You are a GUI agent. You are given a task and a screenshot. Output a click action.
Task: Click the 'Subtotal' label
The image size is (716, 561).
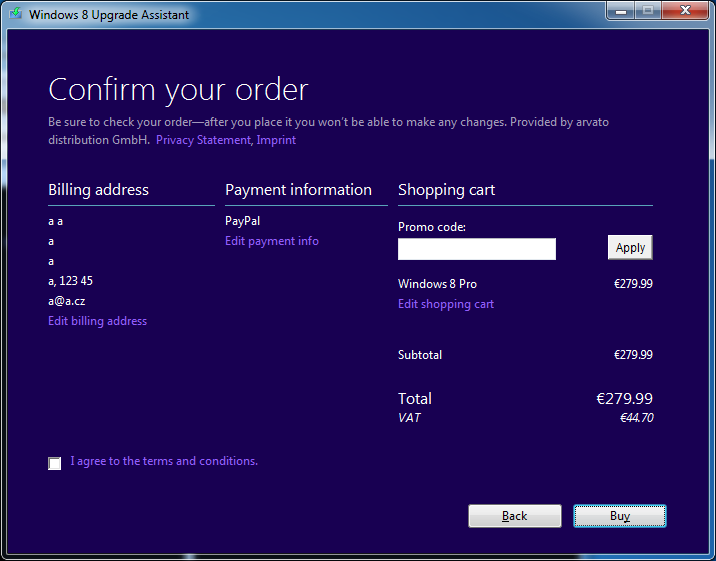point(420,355)
